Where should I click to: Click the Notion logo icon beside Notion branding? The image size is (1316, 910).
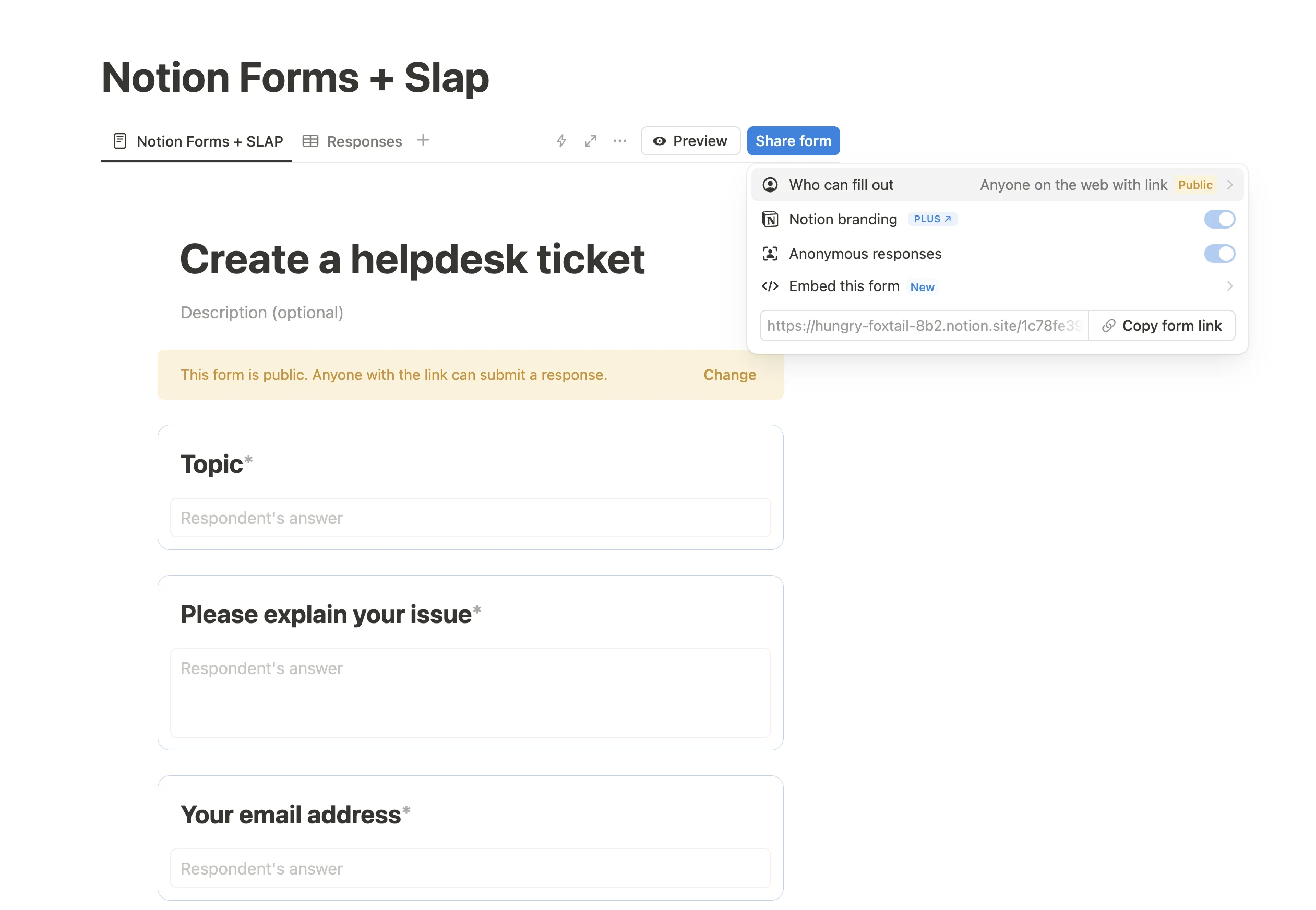pos(770,220)
